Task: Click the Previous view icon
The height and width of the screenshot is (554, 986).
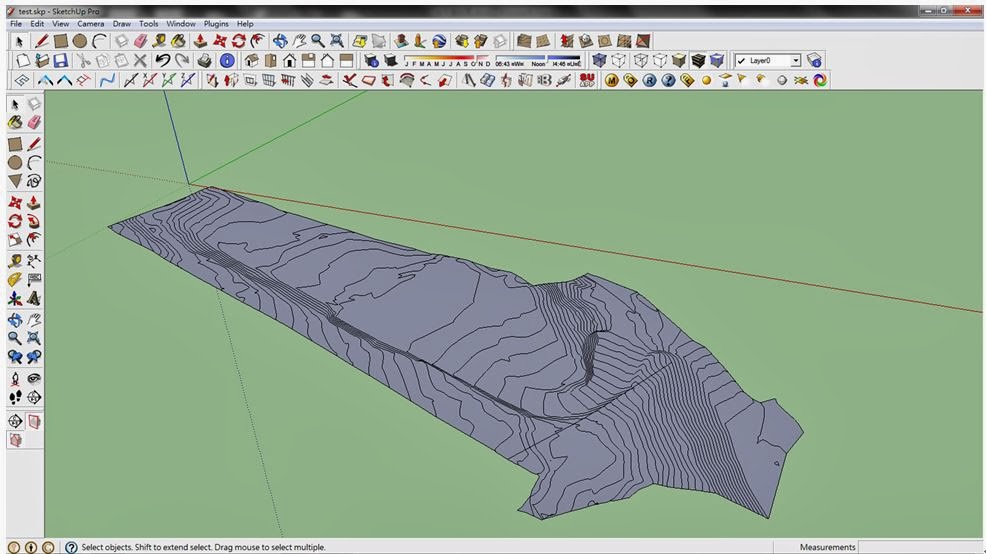Action: pos(15,357)
